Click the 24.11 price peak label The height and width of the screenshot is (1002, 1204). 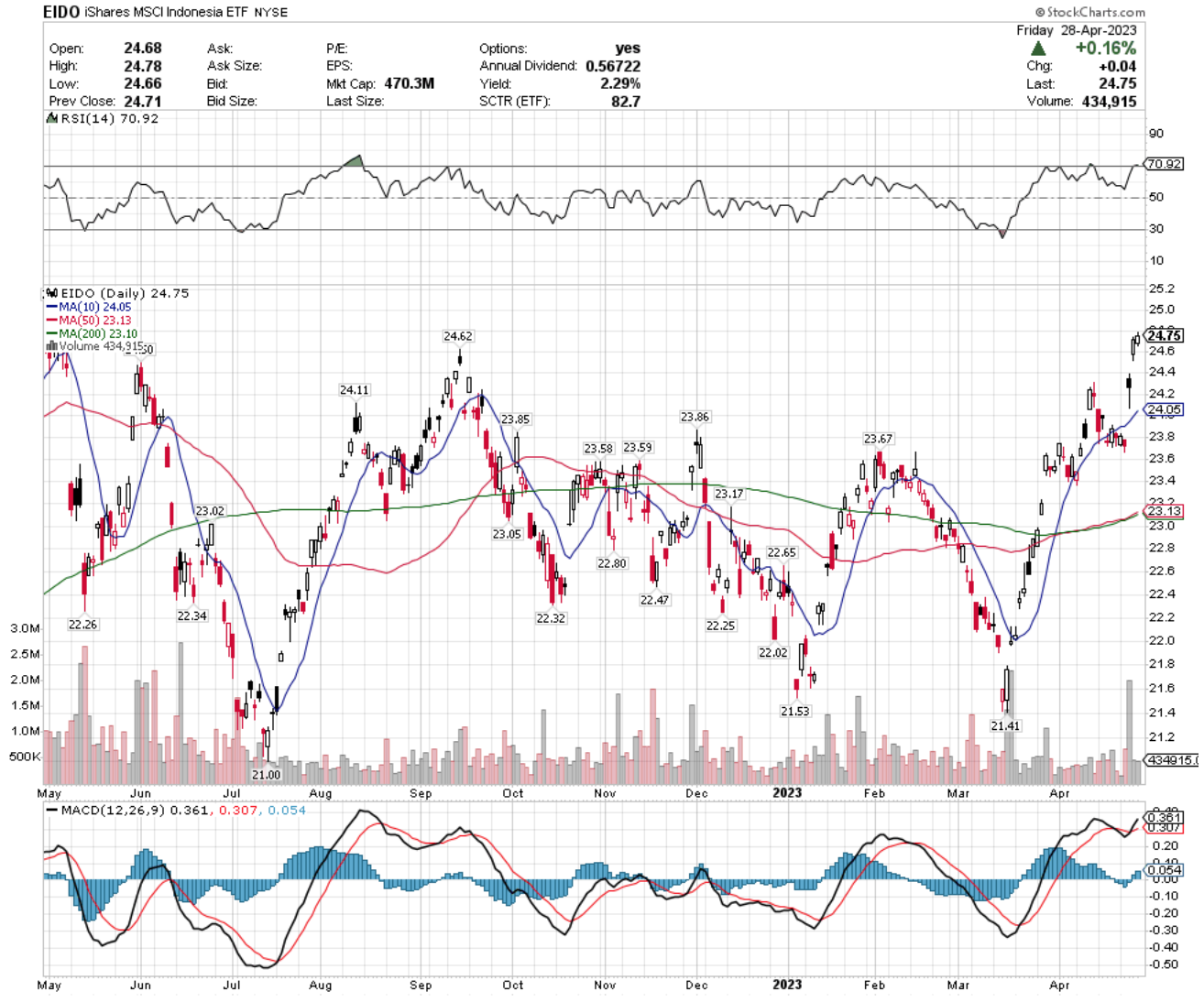(x=355, y=390)
